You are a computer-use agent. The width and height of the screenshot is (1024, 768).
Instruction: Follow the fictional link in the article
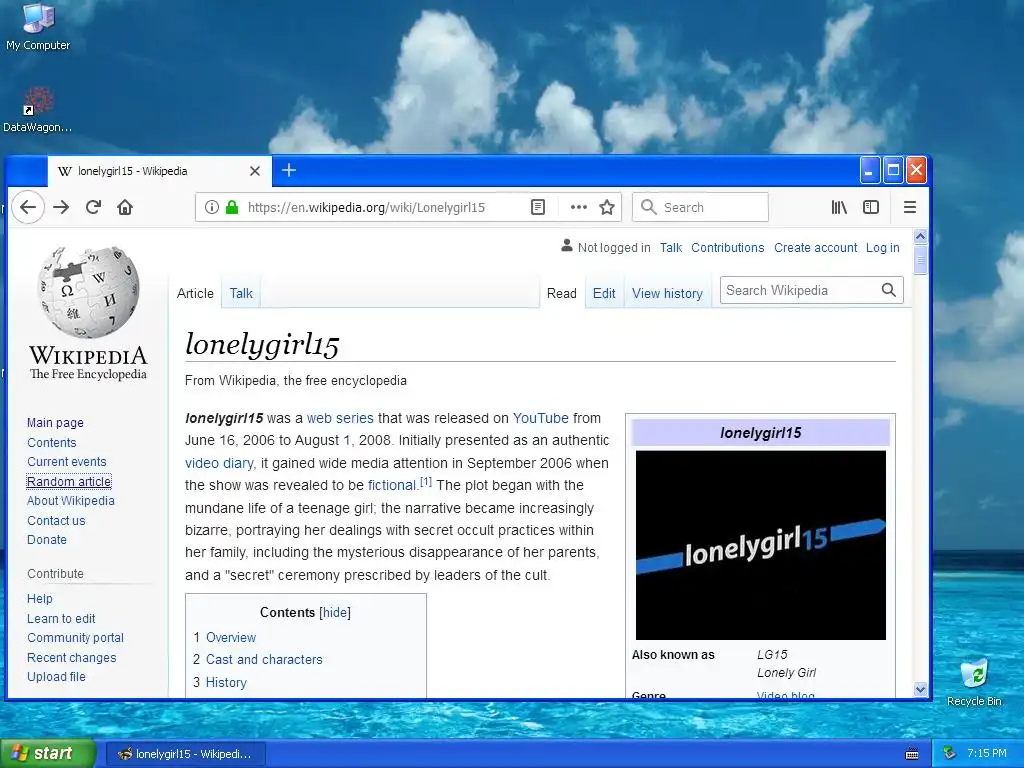tap(392, 485)
